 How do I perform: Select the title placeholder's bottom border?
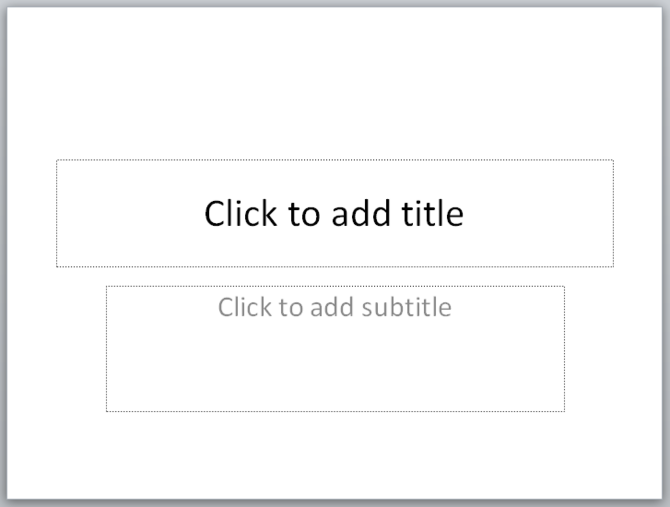tap(334, 267)
